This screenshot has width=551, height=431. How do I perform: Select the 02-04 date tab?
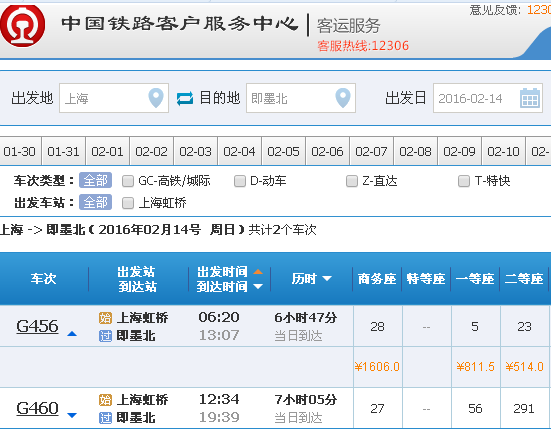pyautogui.click(x=239, y=151)
